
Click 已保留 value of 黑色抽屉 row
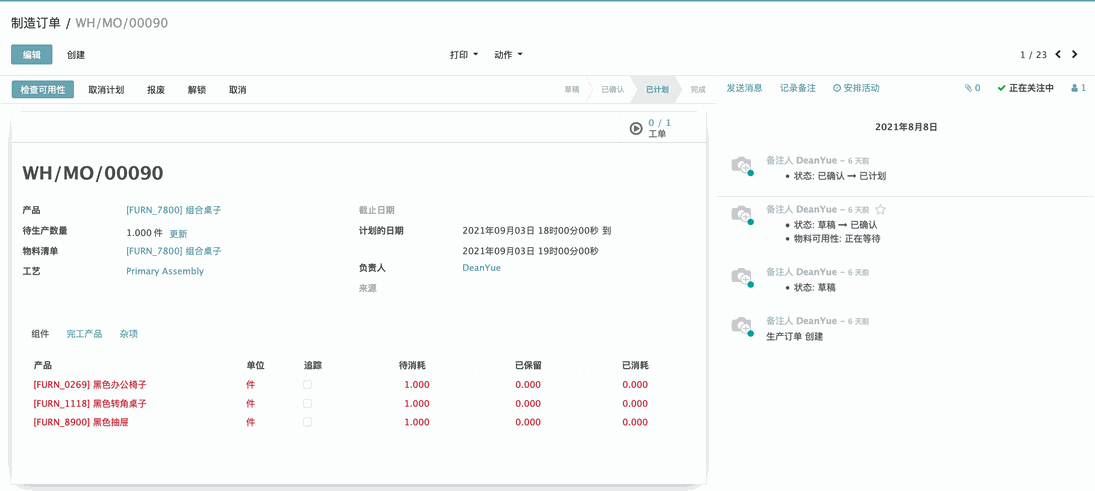[x=528, y=422]
